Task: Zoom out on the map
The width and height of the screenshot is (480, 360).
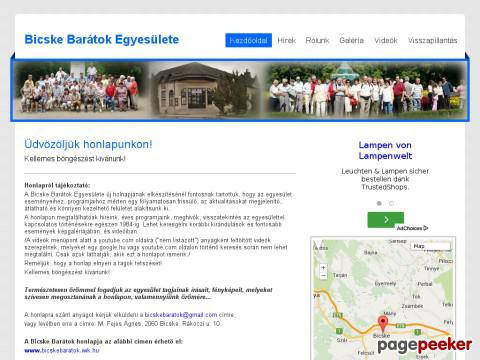Action: [x=323, y=276]
